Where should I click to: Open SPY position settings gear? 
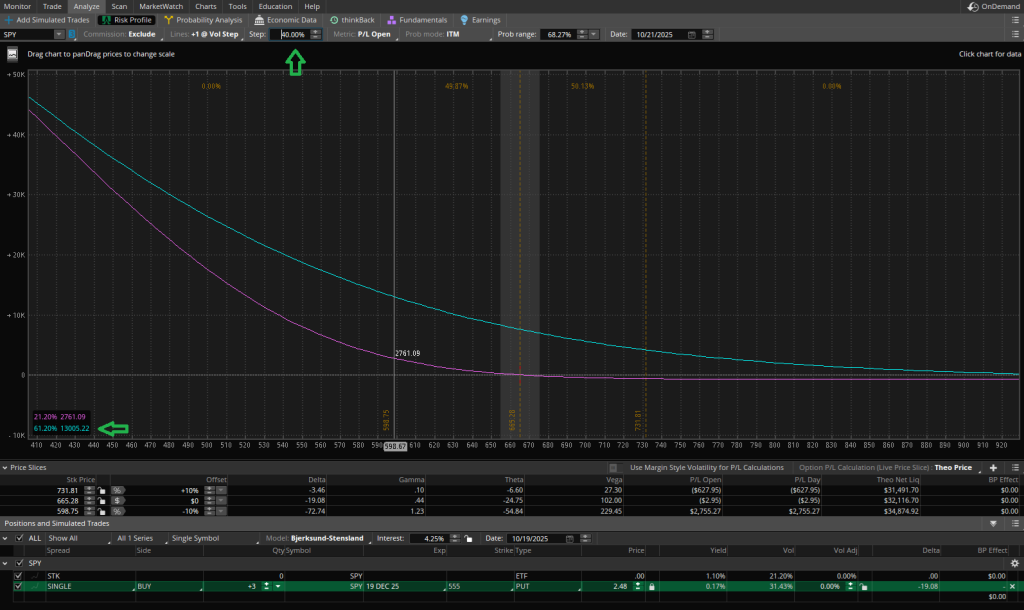(1016, 563)
